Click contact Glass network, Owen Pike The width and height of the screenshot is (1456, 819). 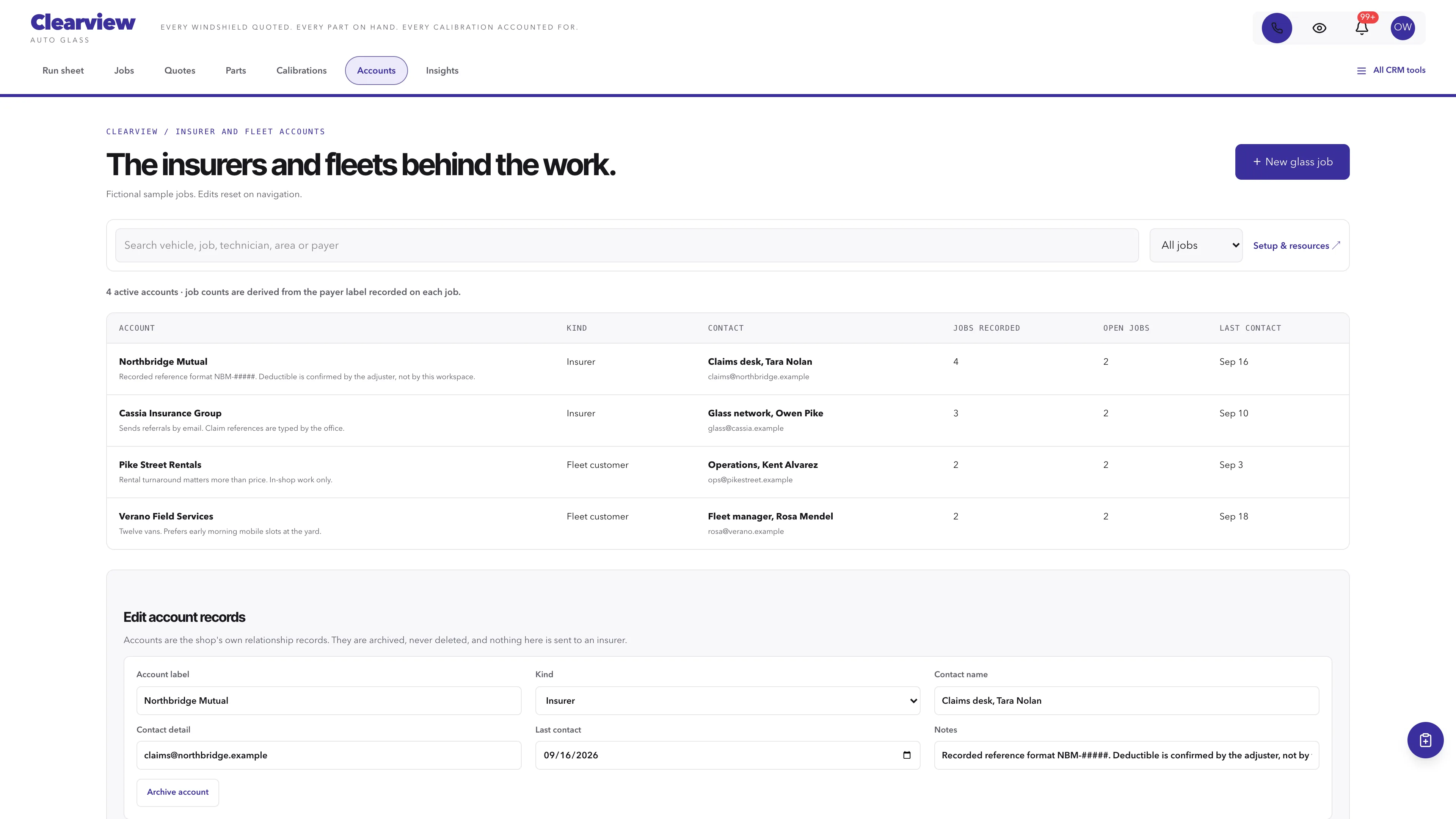pyautogui.click(x=765, y=413)
